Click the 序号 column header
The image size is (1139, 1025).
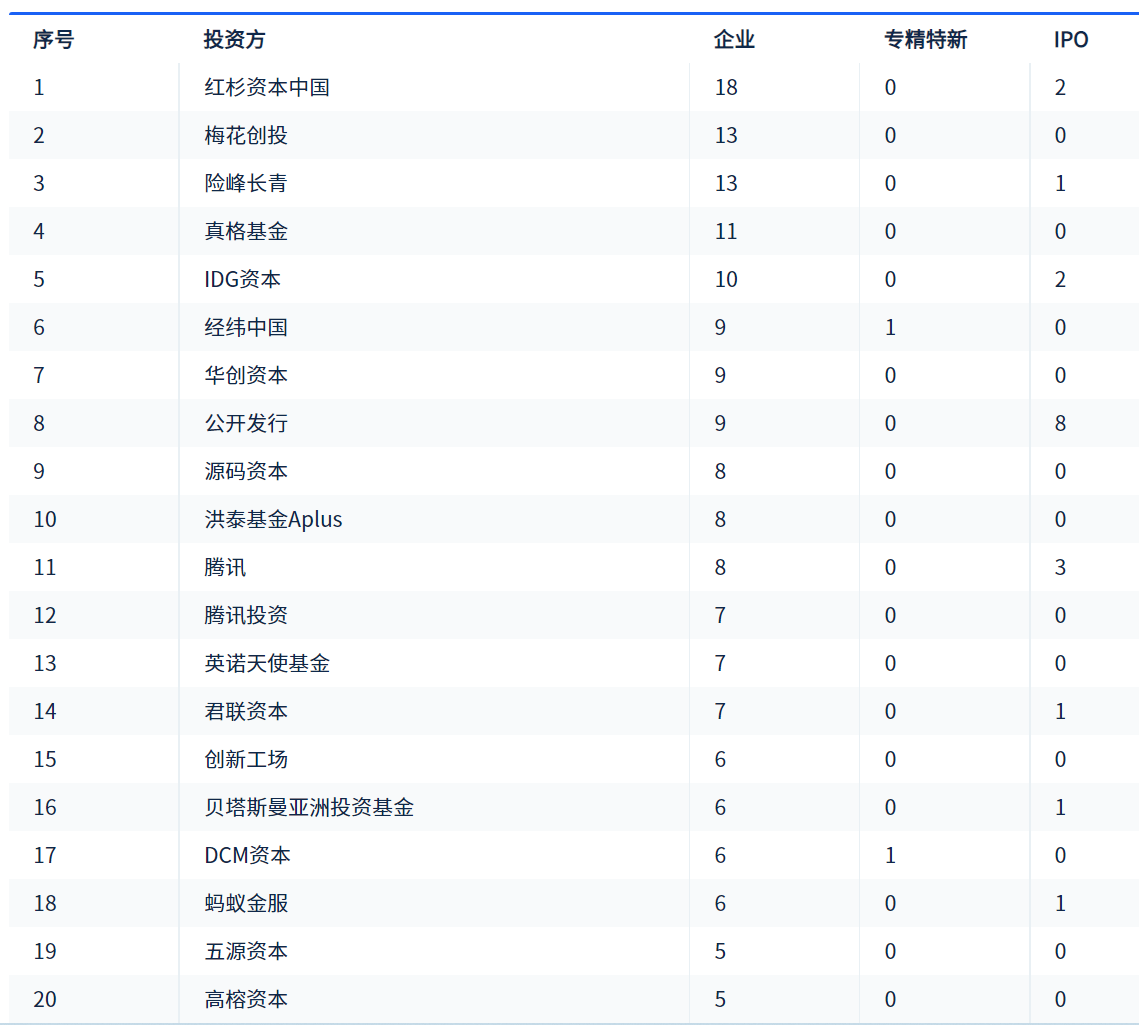point(53,39)
